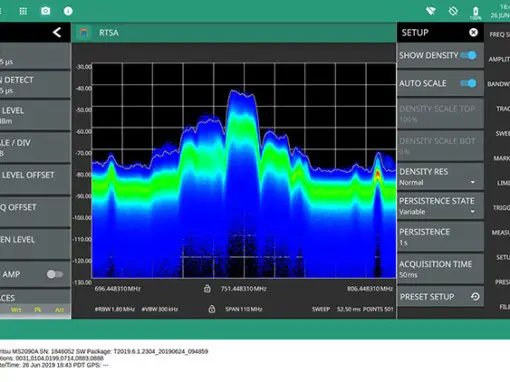Open PERSISTENCE STATE dropdown

point(440,206)
